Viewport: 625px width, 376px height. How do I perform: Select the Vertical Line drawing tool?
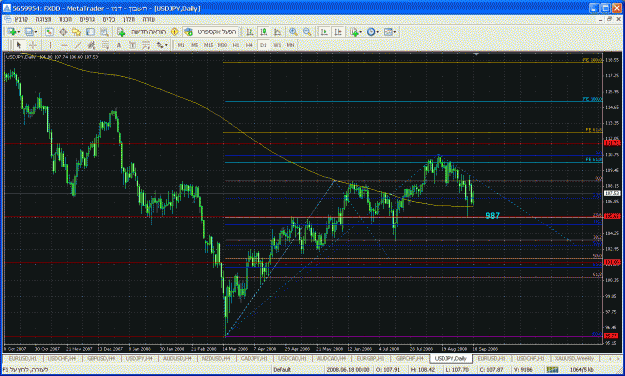[50, 45]
